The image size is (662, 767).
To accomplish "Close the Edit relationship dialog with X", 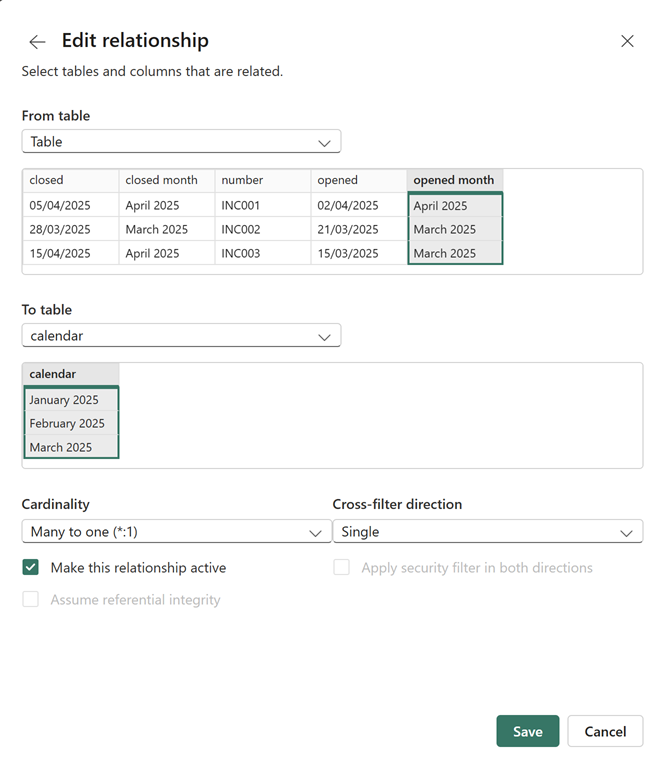I will tap(627, 41).
